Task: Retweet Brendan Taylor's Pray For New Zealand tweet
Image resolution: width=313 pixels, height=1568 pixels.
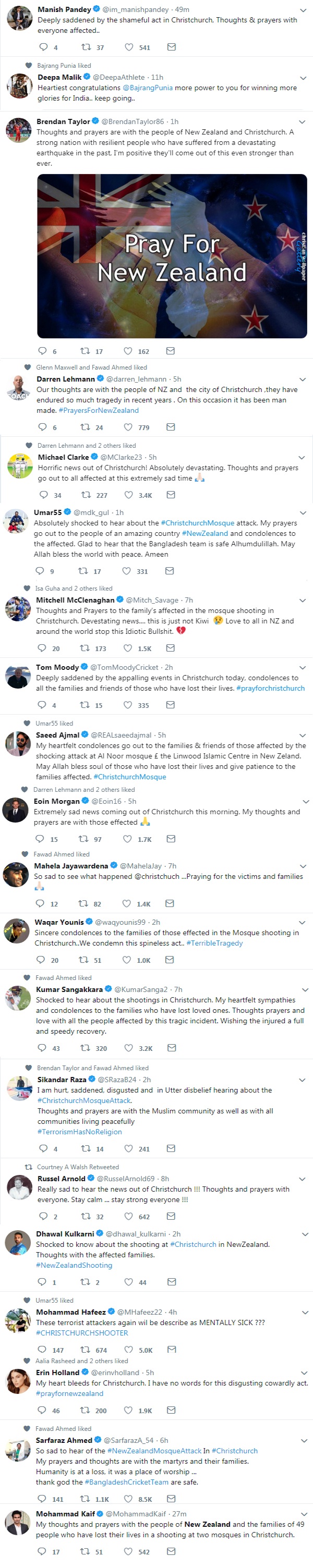Action: (x=85, y=351)
